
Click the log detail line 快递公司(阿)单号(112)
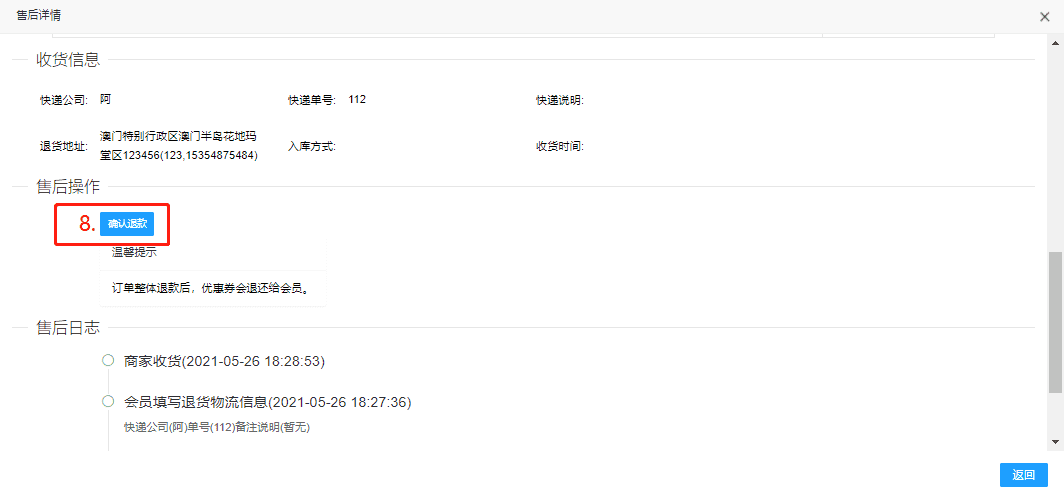click(x=217, y=428)
